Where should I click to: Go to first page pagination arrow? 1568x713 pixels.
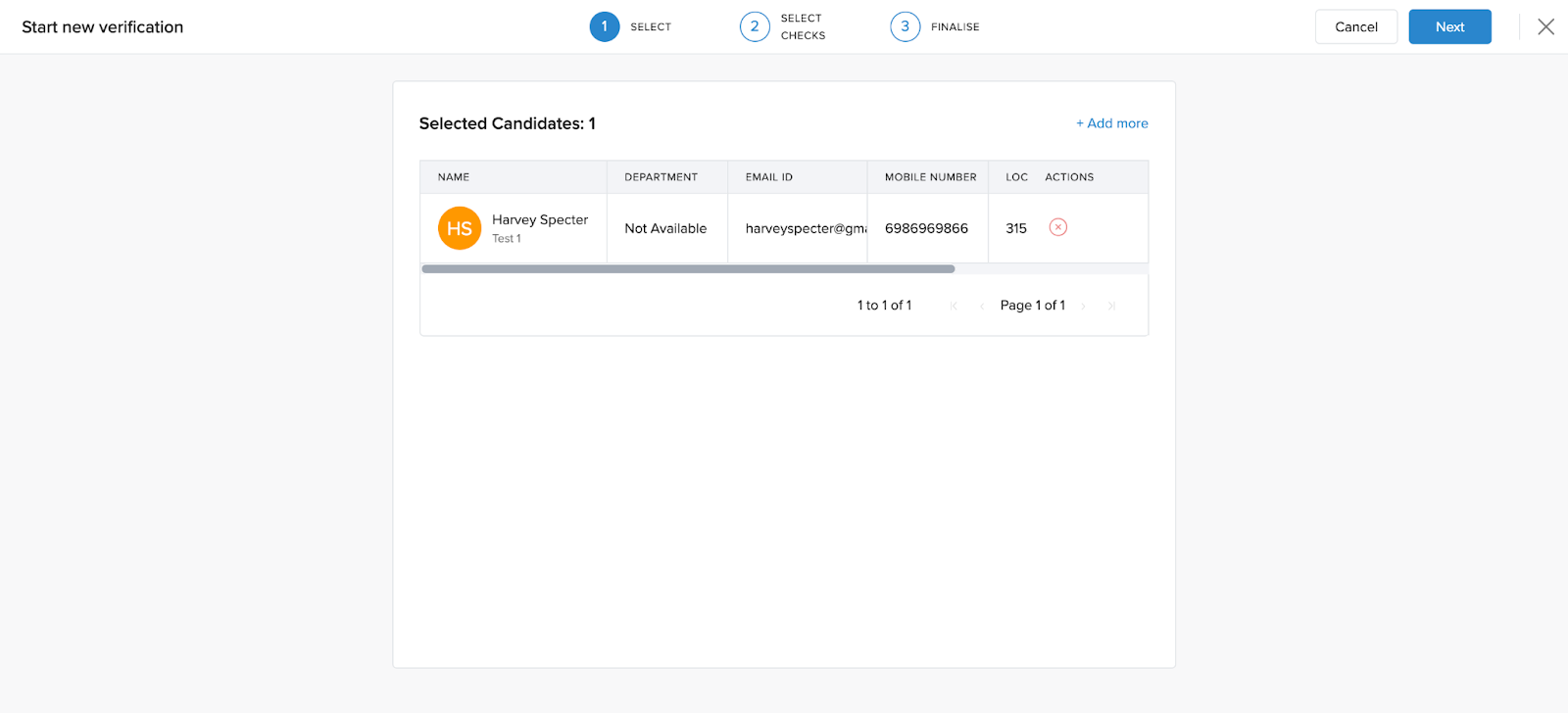click(x=954, y=306)
